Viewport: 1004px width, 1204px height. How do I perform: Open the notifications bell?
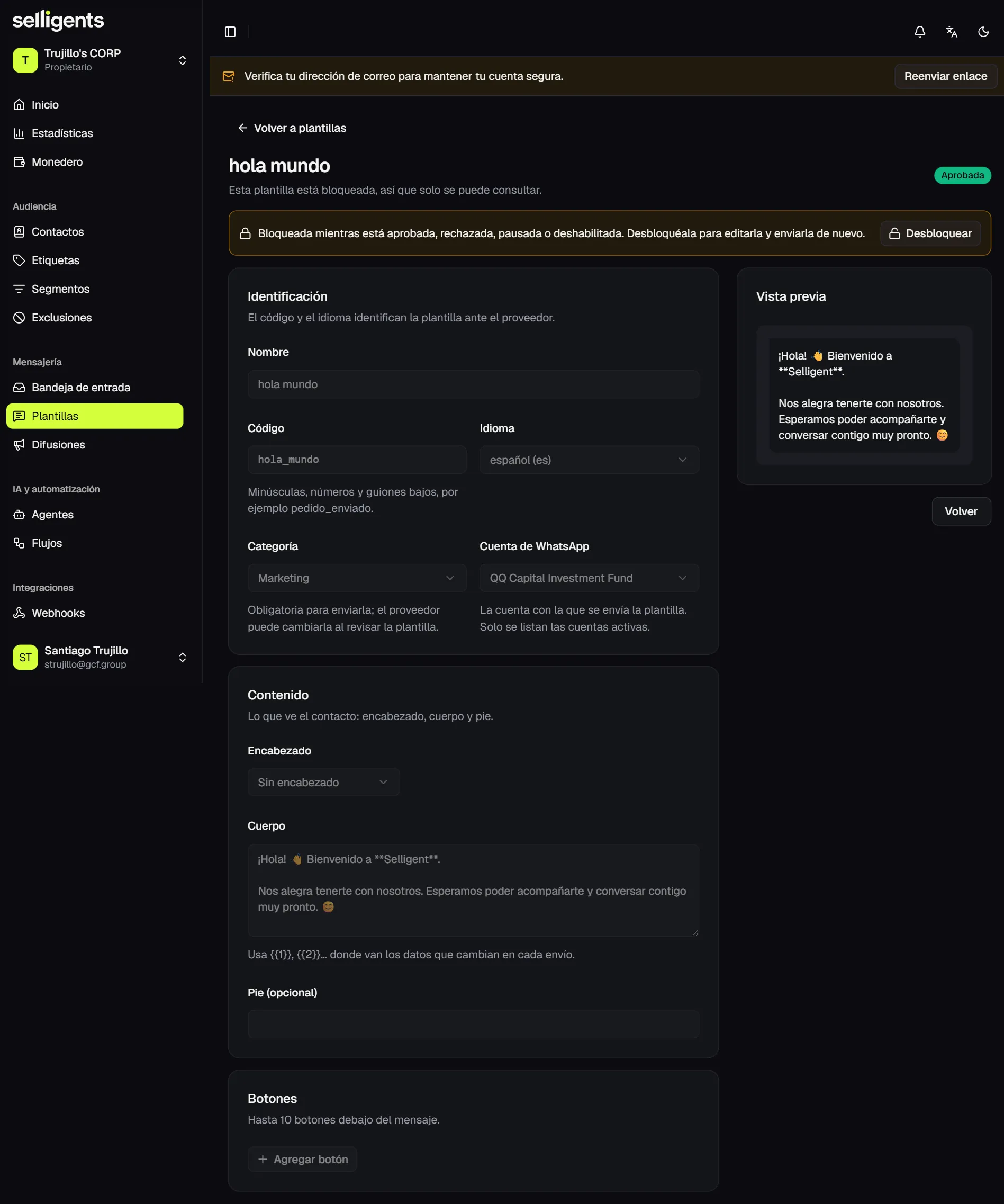(x=920, y=32)
